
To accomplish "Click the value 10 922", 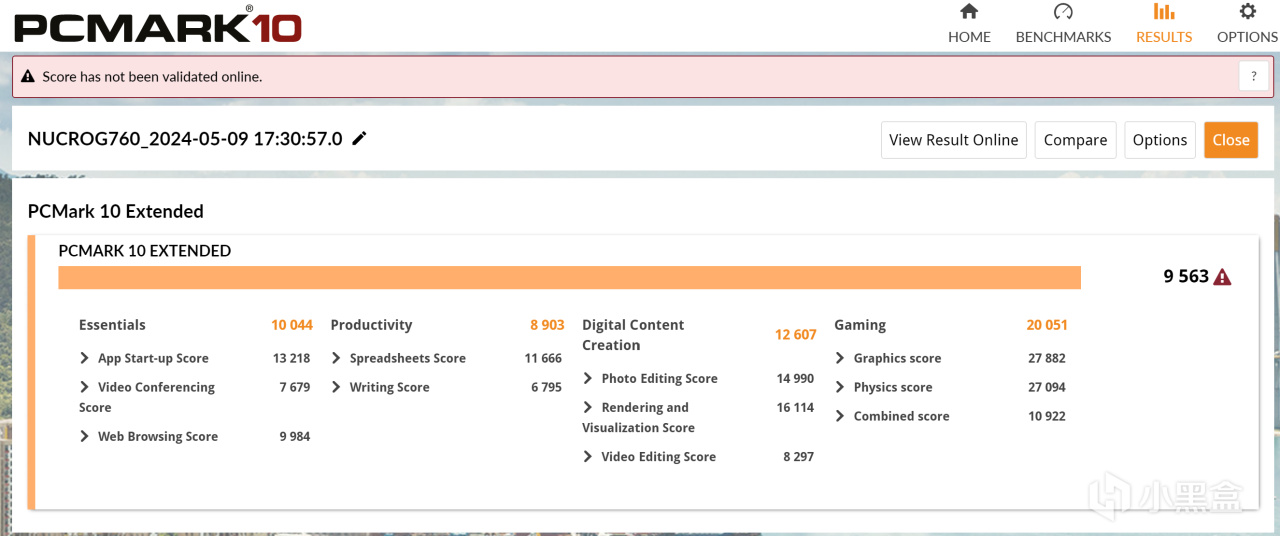I will coord(1047,416).
